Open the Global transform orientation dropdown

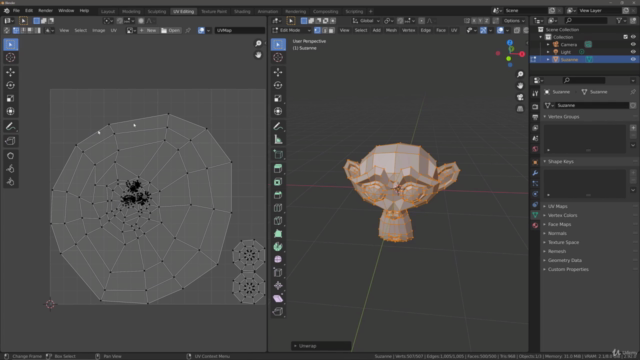(366, 20)
